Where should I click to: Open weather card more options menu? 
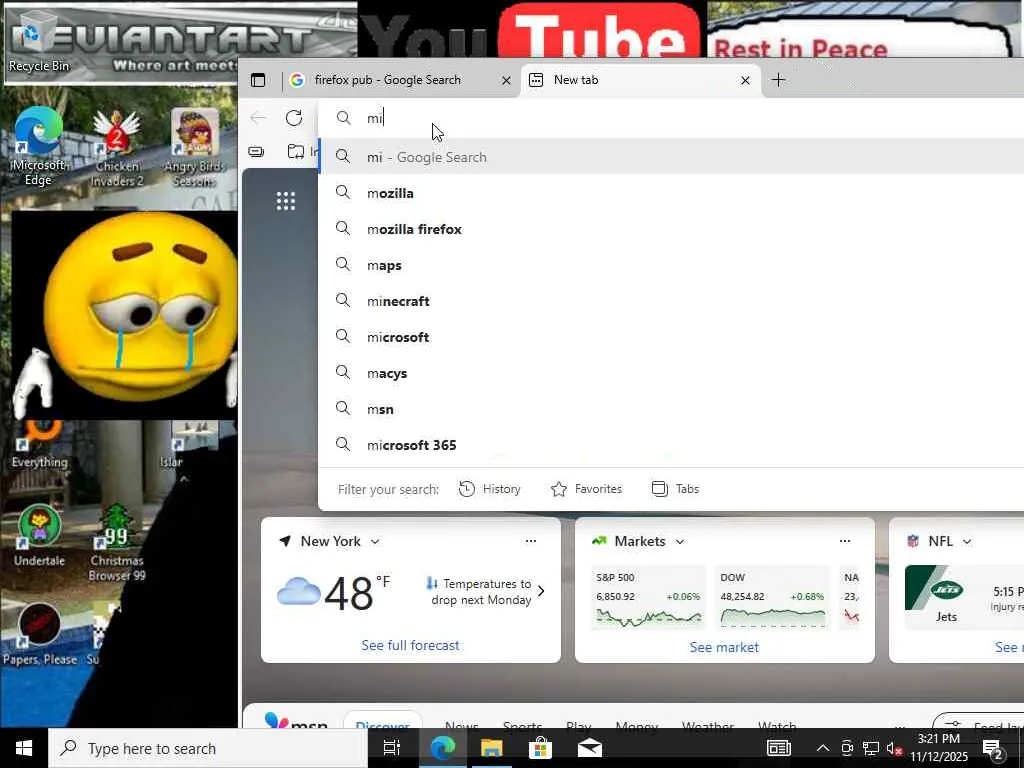coord(531,541)
